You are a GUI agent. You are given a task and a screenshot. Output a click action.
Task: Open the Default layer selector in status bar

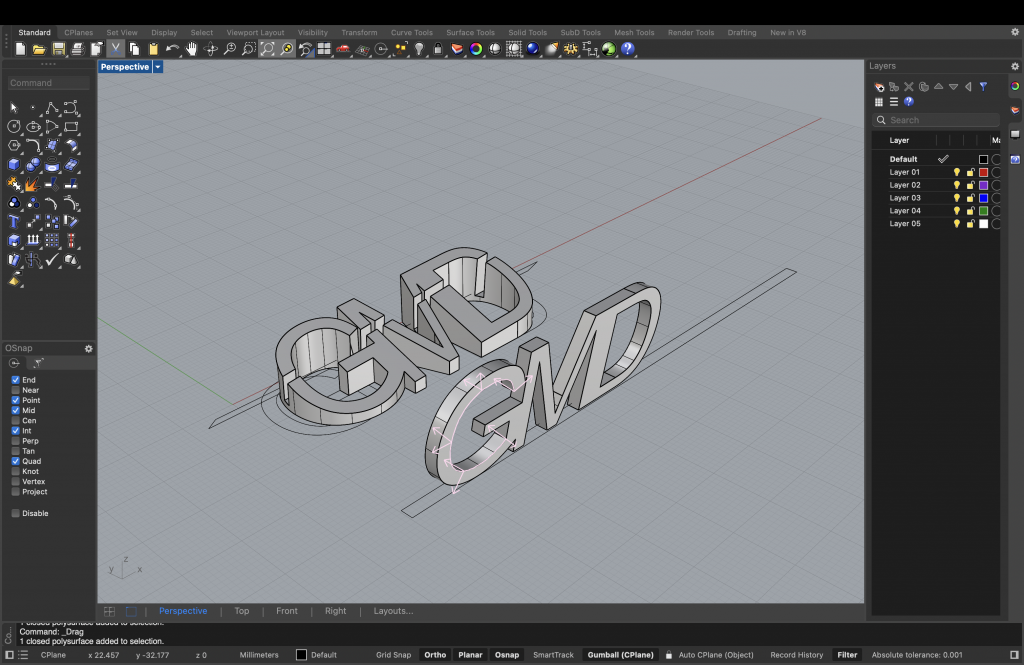pyautogui.click(x=317, y=655)
